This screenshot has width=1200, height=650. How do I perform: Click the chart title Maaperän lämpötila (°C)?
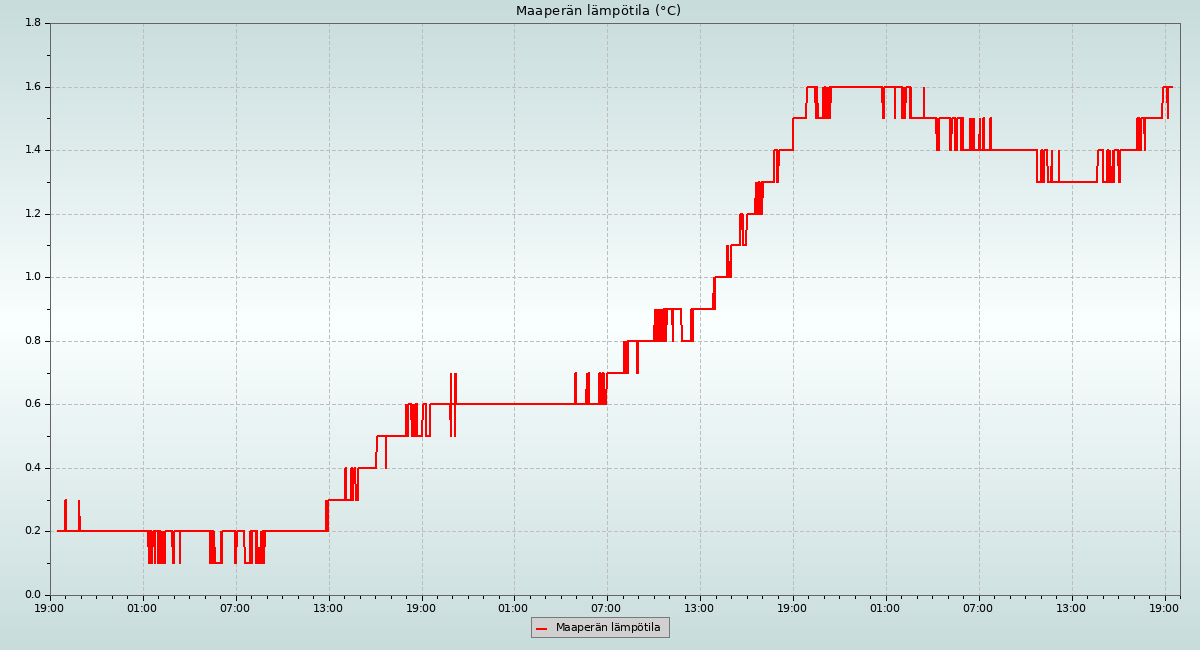coord(598,11)
